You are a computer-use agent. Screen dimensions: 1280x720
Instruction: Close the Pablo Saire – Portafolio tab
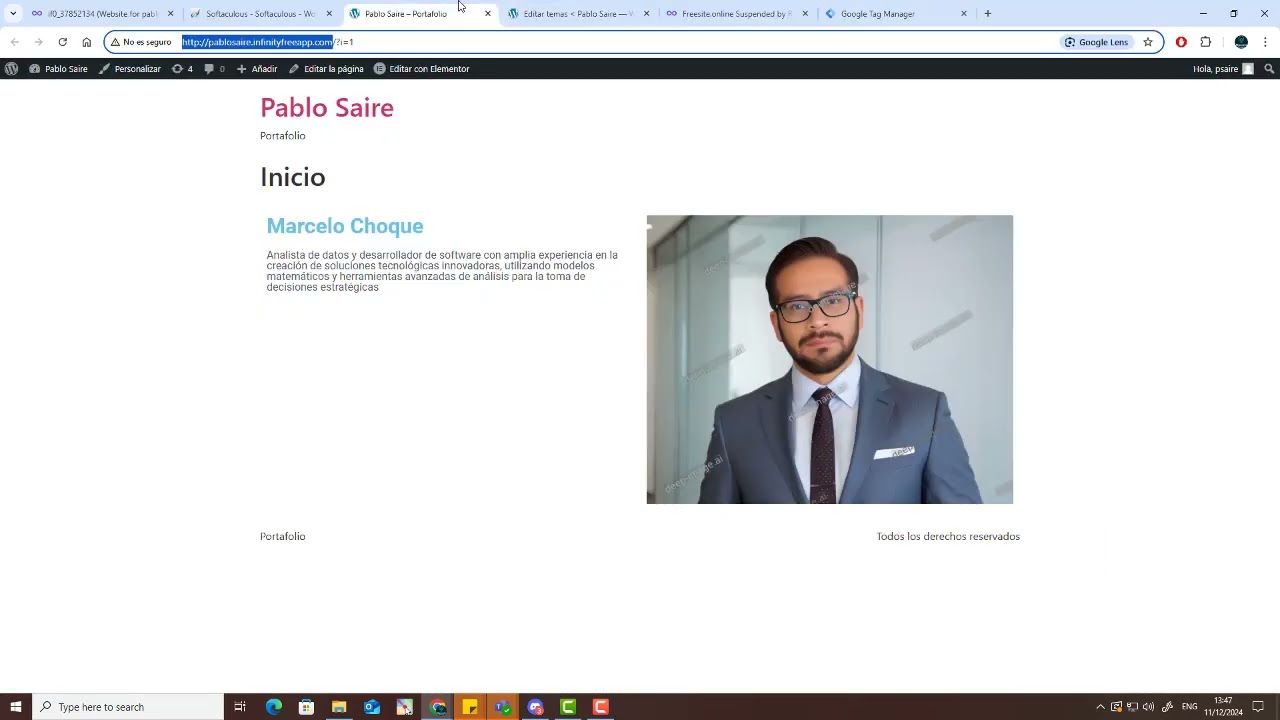click(x=488, y=14)
